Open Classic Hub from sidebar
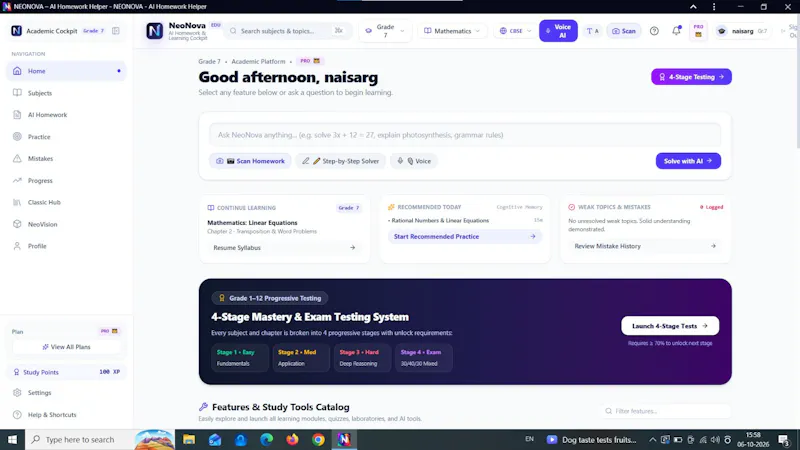Viewport: 800px width, 450px height. tap(66, 203)
